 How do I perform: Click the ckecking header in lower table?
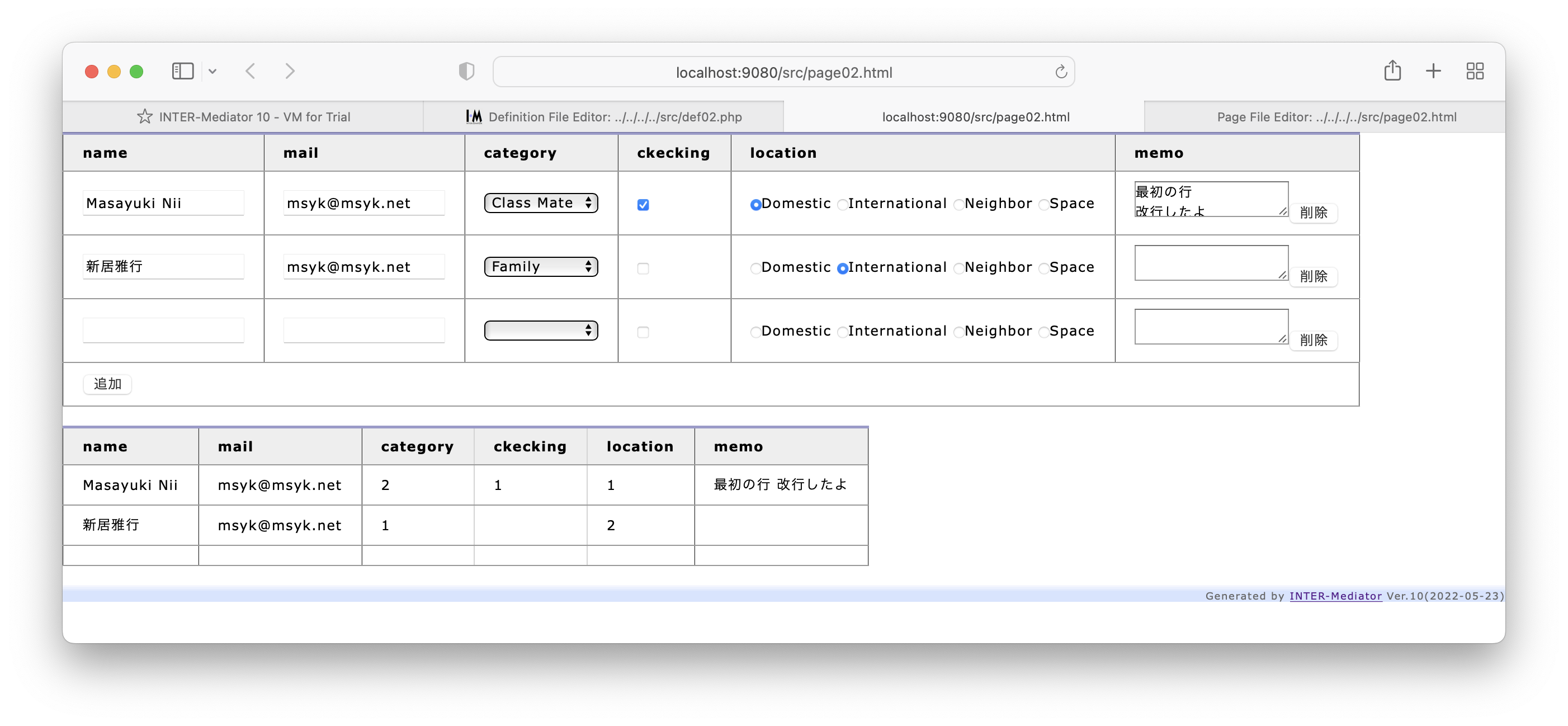point(530,447)
